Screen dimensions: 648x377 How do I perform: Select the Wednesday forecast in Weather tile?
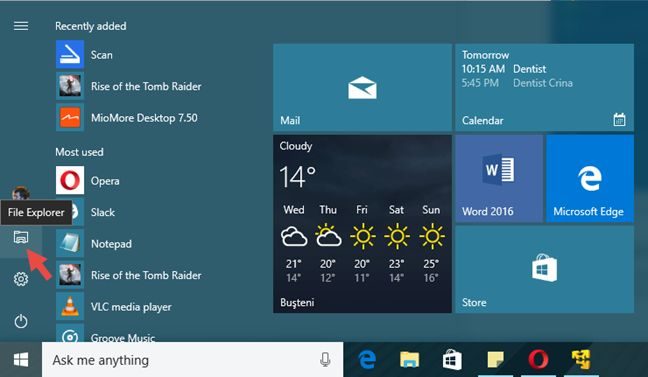pos(294,244)
